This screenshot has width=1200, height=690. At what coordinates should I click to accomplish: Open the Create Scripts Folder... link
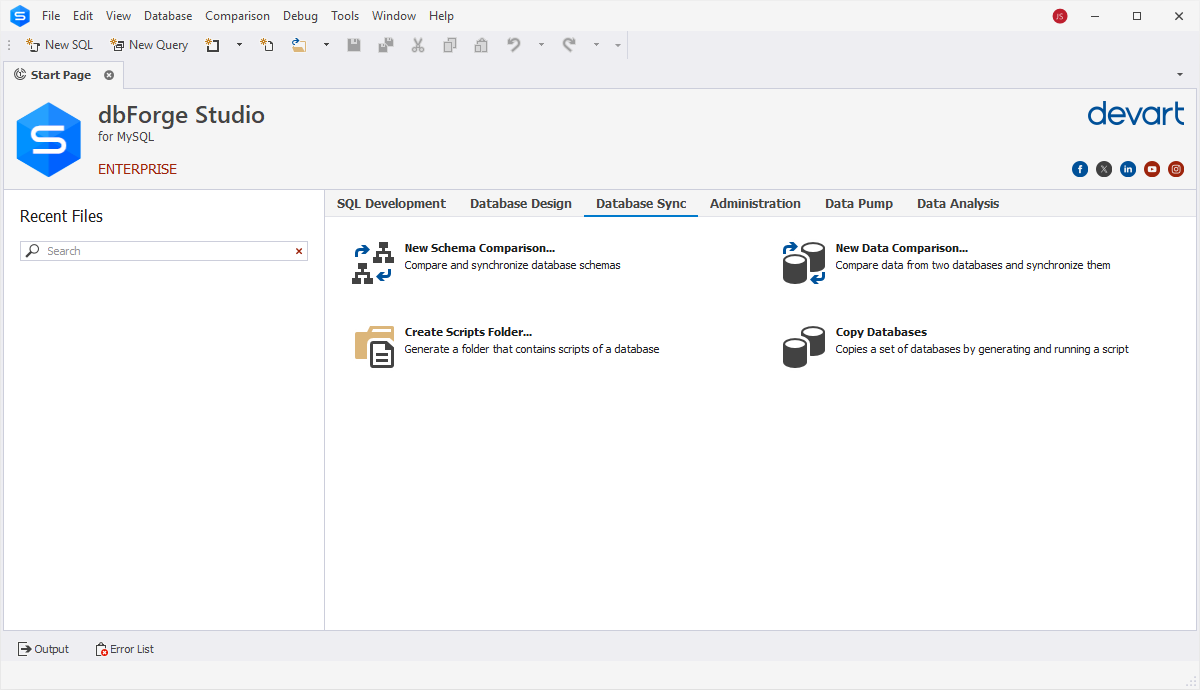468,332
